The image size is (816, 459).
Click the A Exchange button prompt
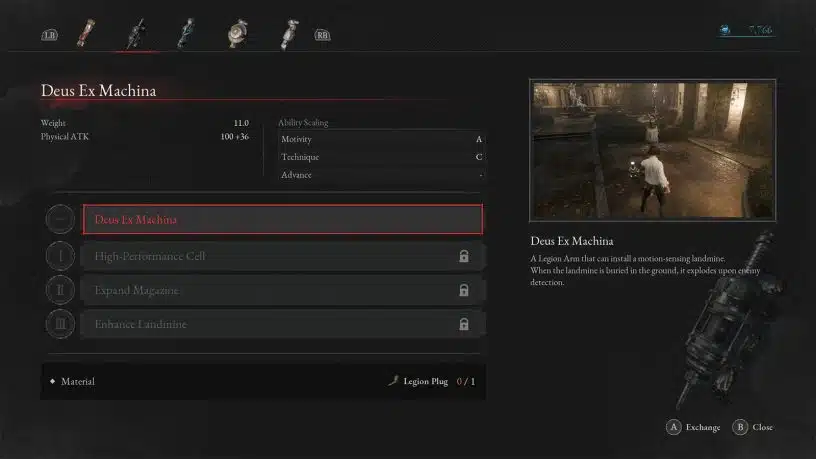click(x=693, y=427)
